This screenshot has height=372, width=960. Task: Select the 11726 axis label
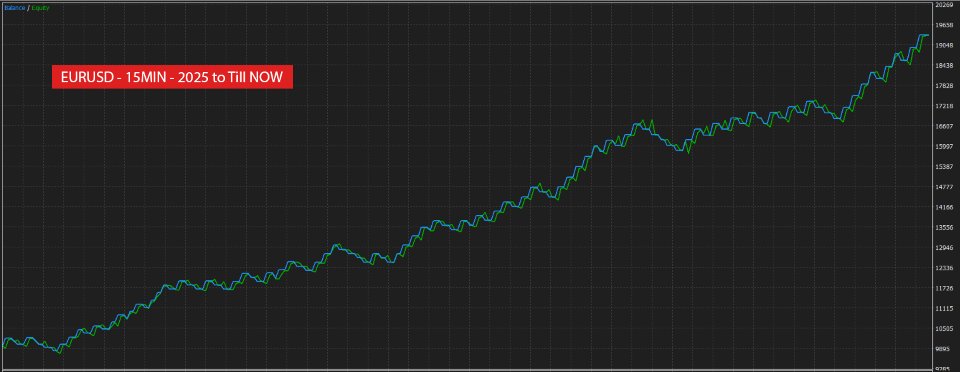[945, 288]
